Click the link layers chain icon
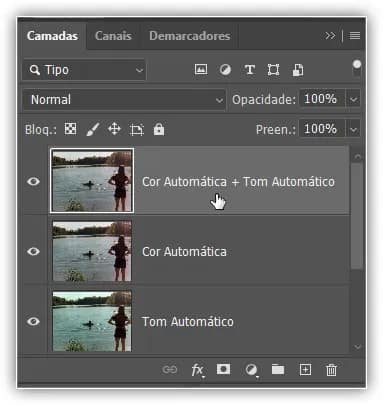The image size is (383, 405). (170, 369)
